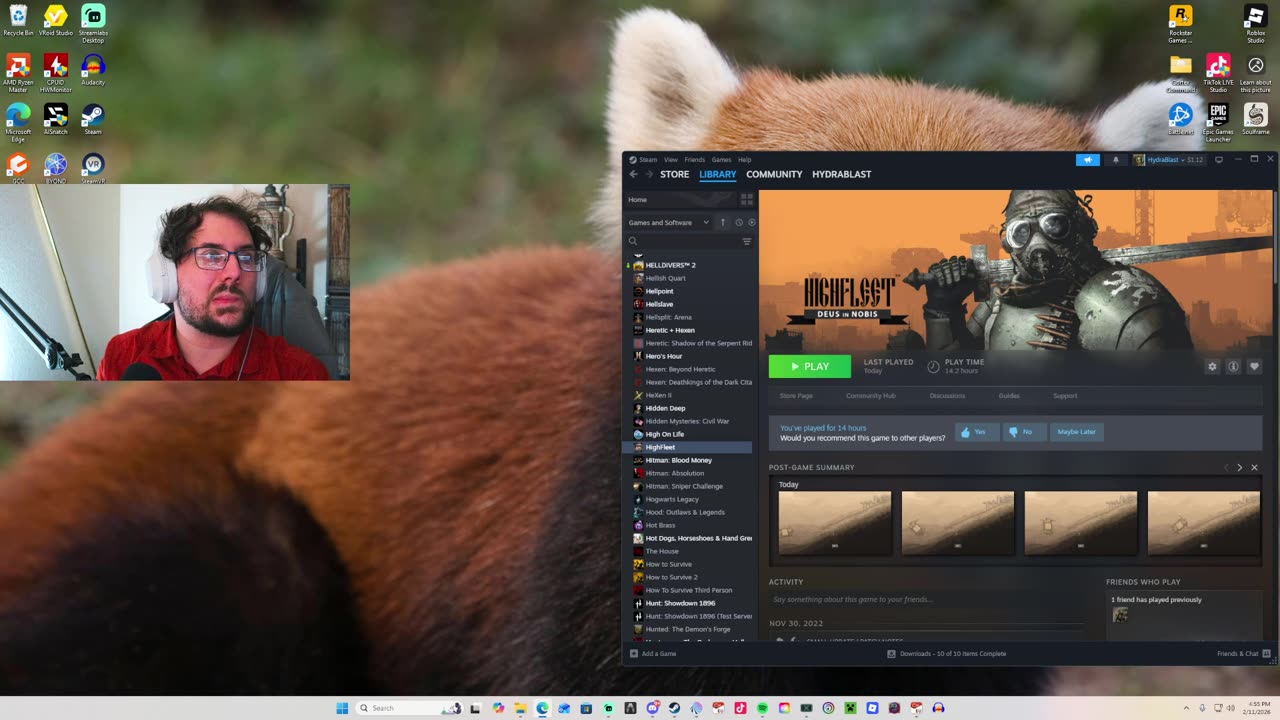The height and width of the screenshot is (720, 1280).
Task: Open the Games menu
Action: [x=721, y=160]
